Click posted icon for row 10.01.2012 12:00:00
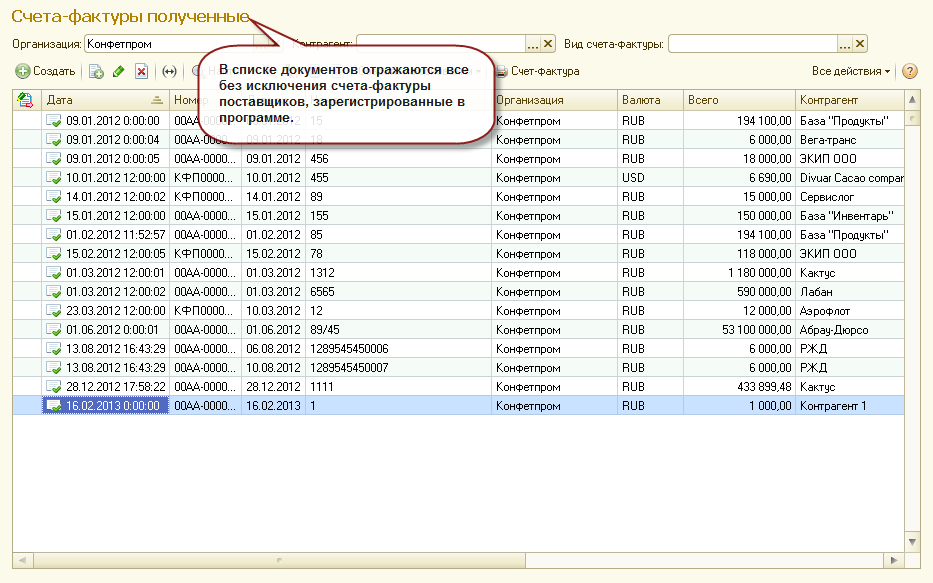 point(54,178)
